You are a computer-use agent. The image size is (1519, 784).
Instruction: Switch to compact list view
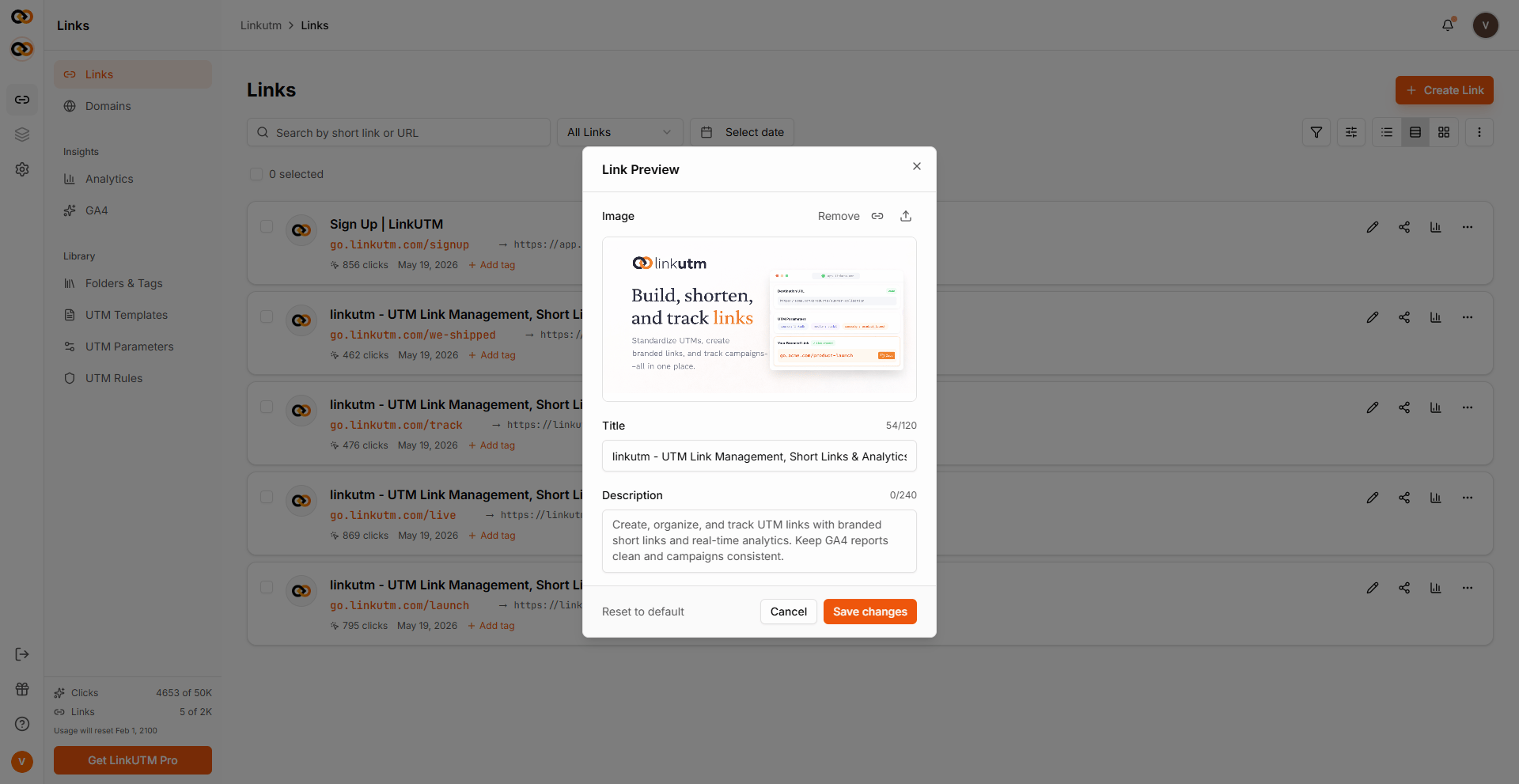pos(1387,132)
